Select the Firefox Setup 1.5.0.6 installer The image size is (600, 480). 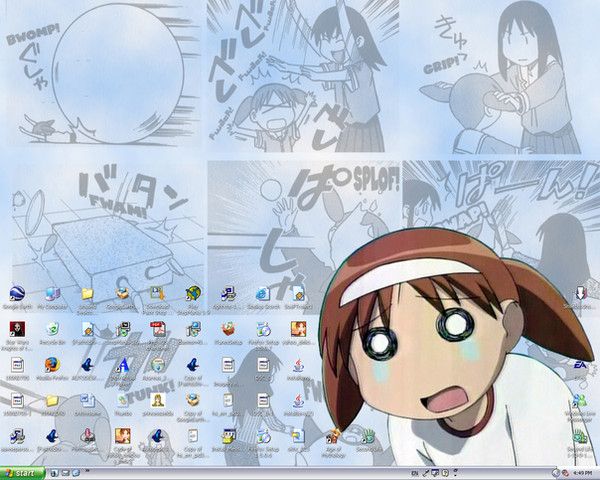(x=263, y=436)
